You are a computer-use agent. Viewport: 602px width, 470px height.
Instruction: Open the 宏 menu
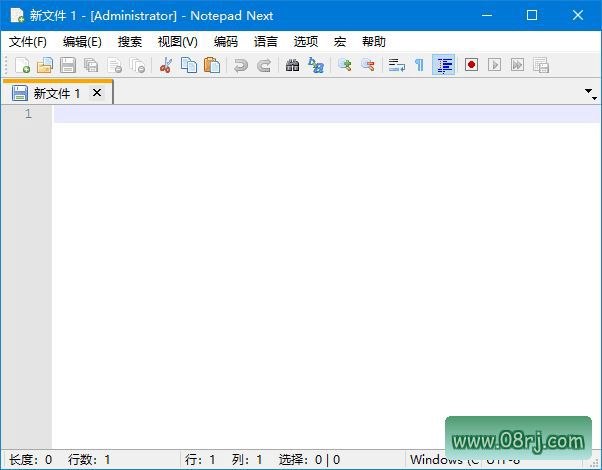[x=340, y=41]
